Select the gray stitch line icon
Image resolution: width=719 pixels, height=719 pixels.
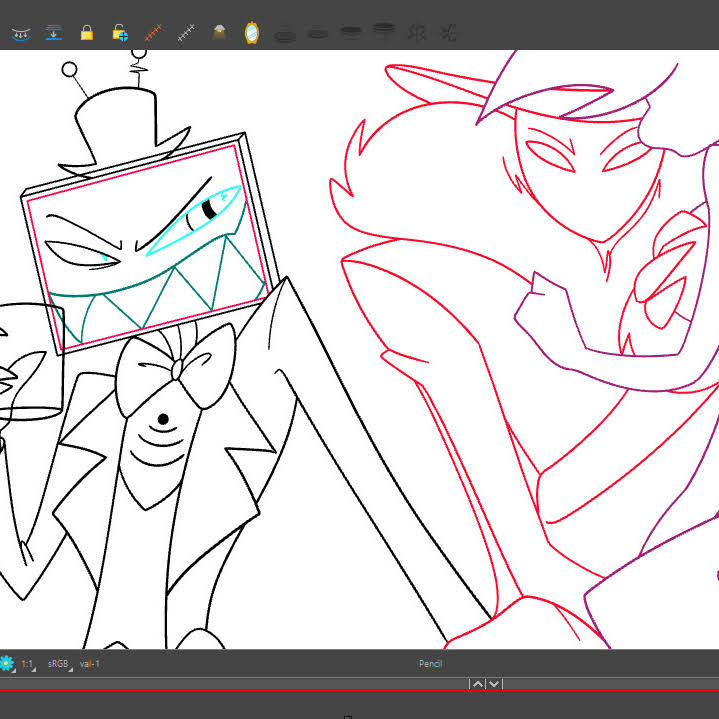coord(186,33)
